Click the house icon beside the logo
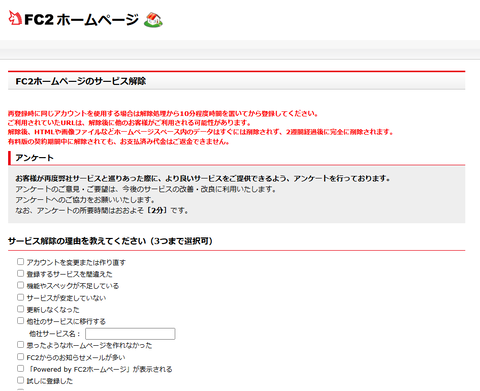This screenshot has height=391, width=480. [x=153, y=20]
